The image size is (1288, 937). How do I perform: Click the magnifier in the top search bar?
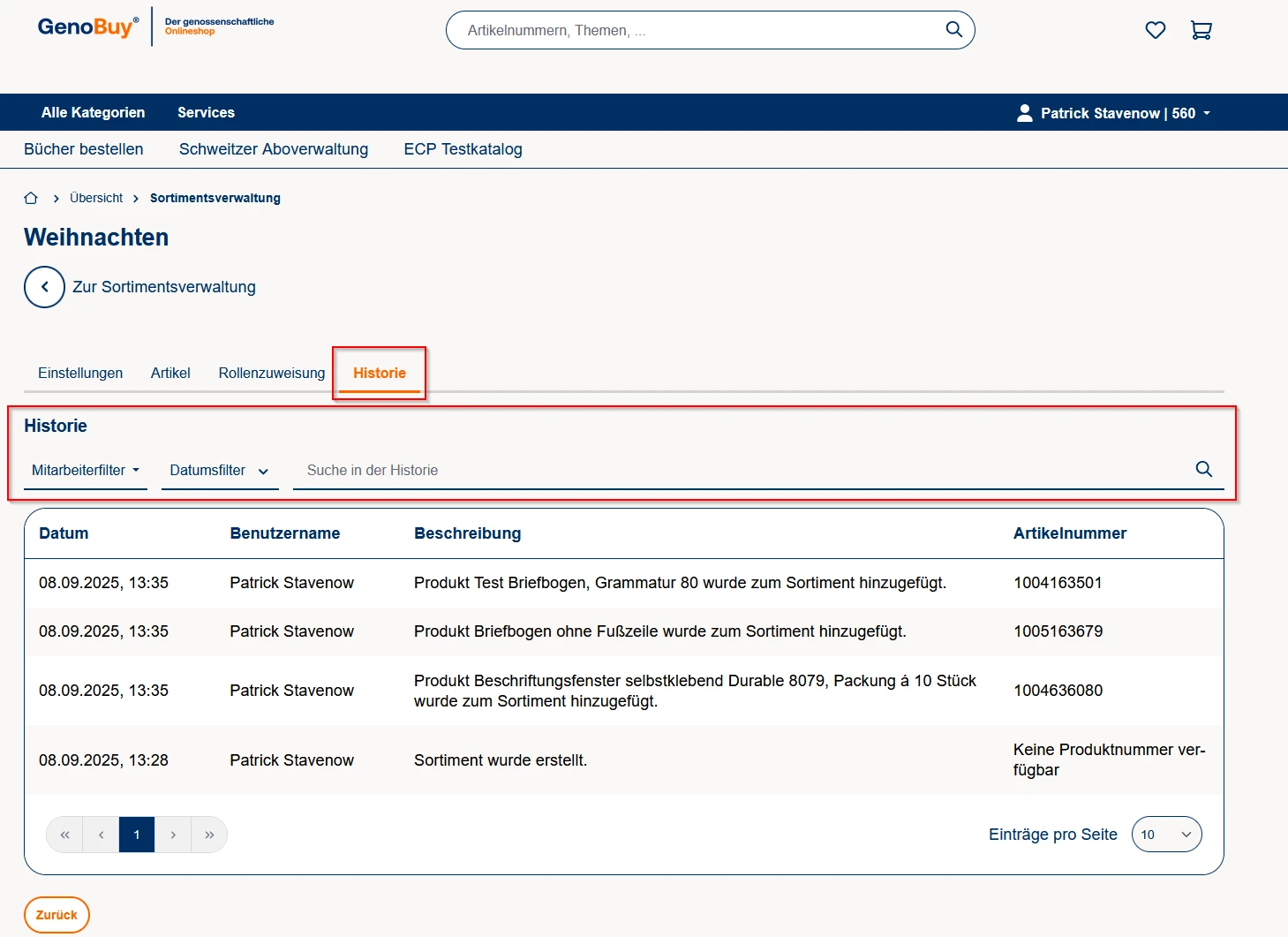coord(953,29)
